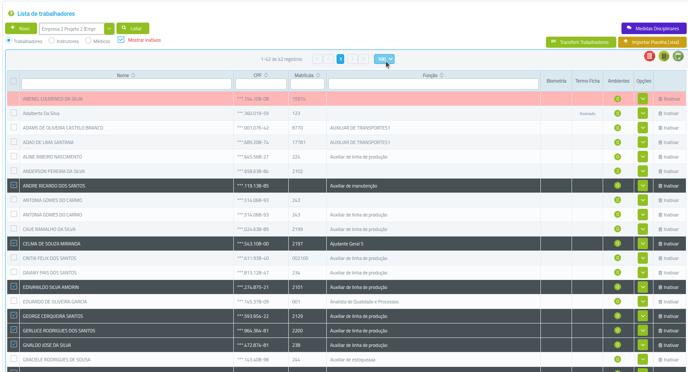Click the 'Assinado' cell for Adalberto Da Silva
Image resolution: width=688 pixels, height=372 pixels.
[x=588, y=114]
